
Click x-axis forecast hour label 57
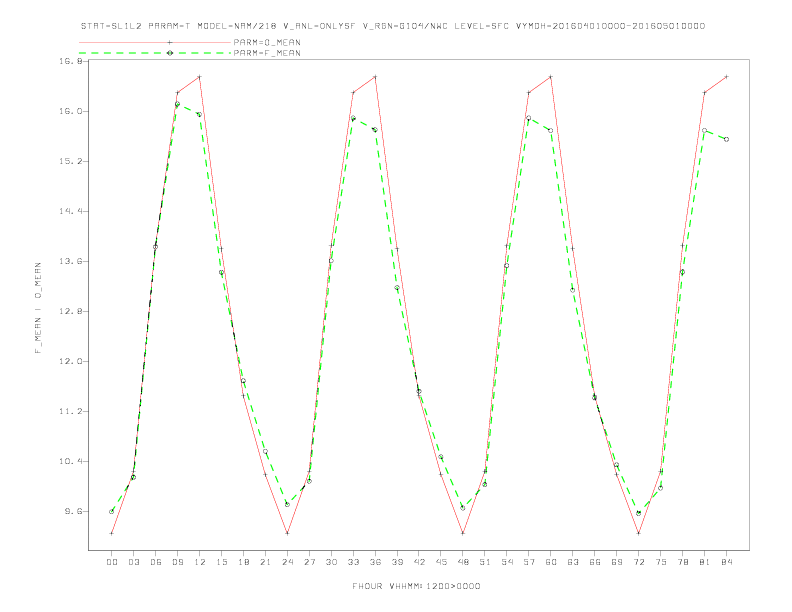(x=529, y=562)
